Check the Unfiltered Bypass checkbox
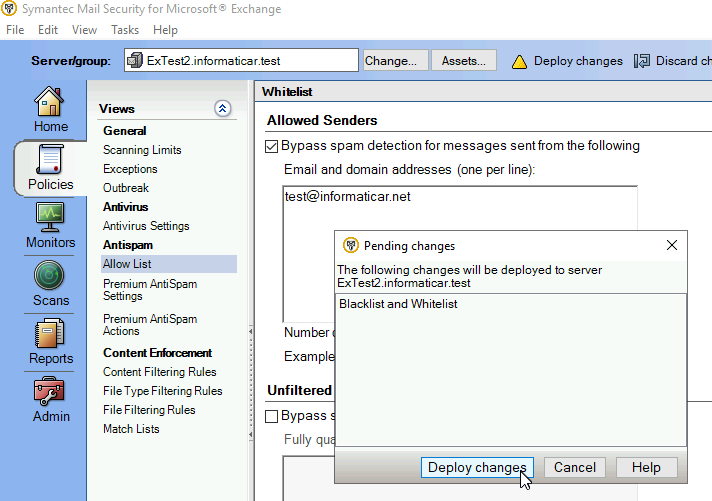The height and width of the screenshot is (501, 712). pyautogui.click(x=271, y=417)
